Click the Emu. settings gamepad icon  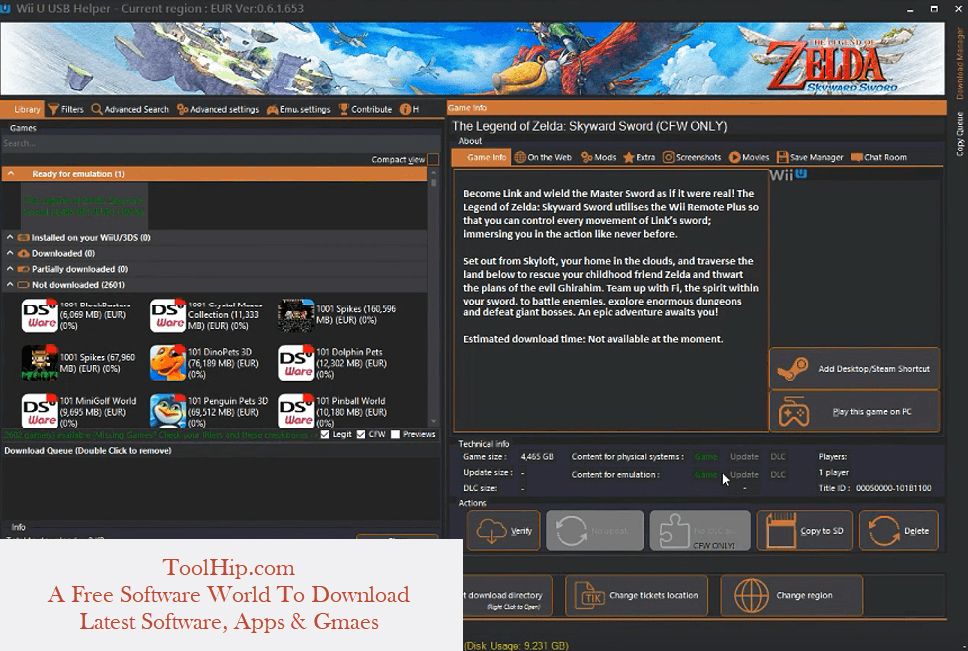tap(272, 109)
